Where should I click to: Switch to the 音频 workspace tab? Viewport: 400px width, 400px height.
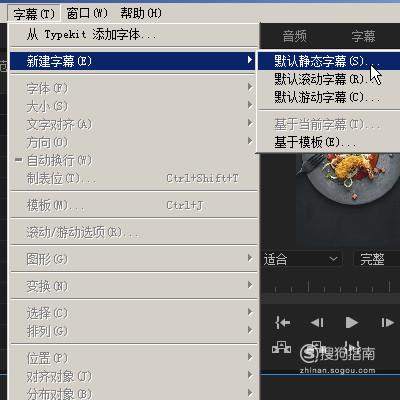(x=295, y=36)
